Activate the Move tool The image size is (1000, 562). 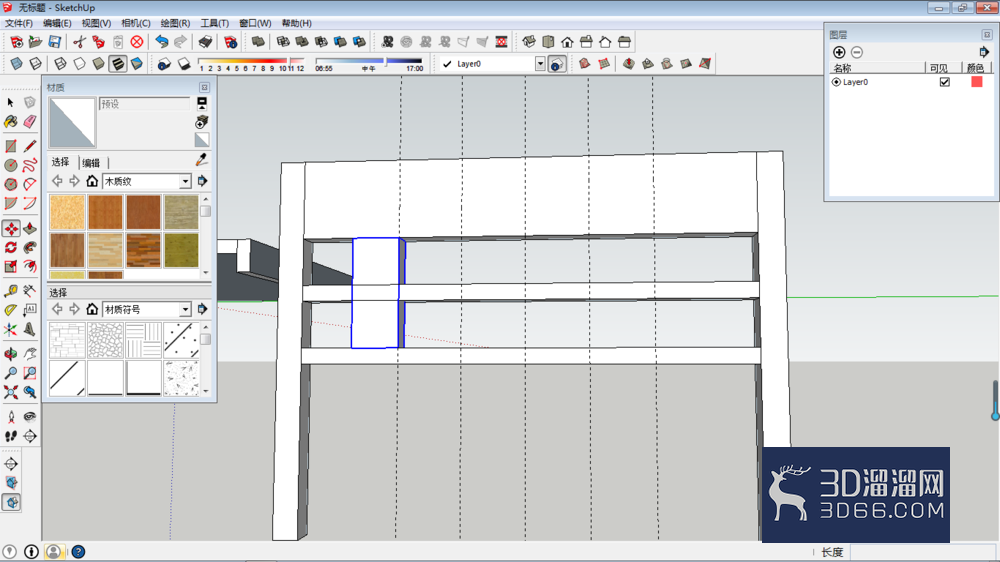coord(10,228)
